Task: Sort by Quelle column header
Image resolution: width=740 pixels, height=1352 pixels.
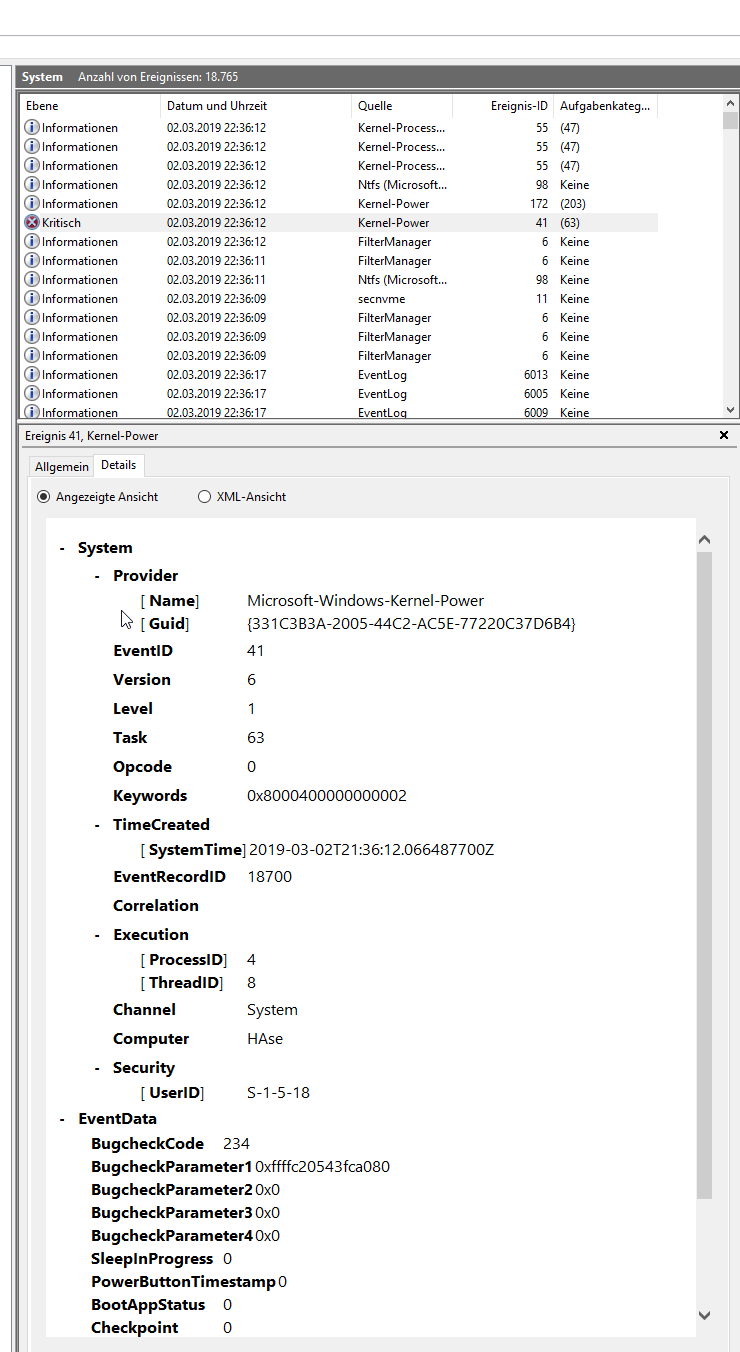Action: [x=402, y=106]
